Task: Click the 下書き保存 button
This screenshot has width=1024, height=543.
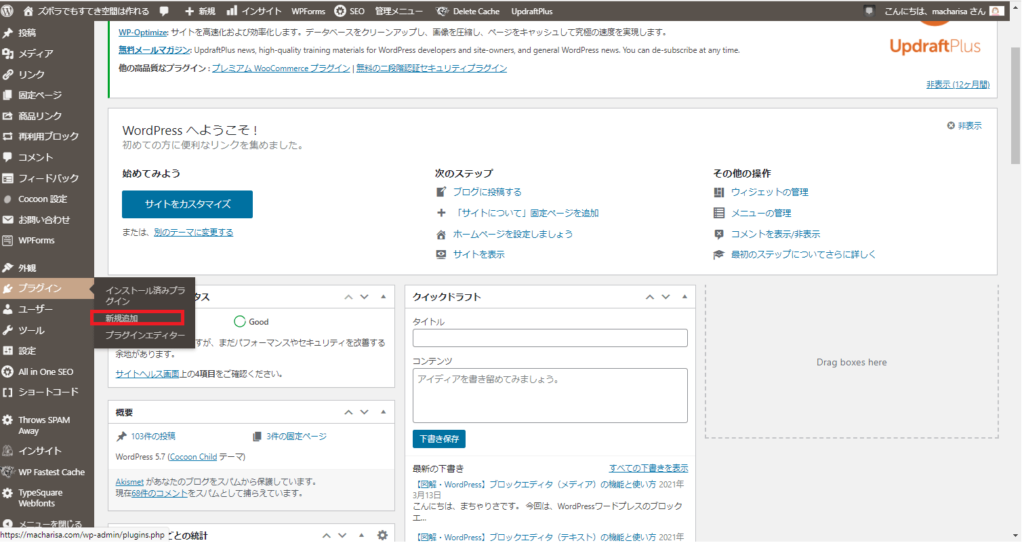Action: pyautogui.click(x=438, y=439)
